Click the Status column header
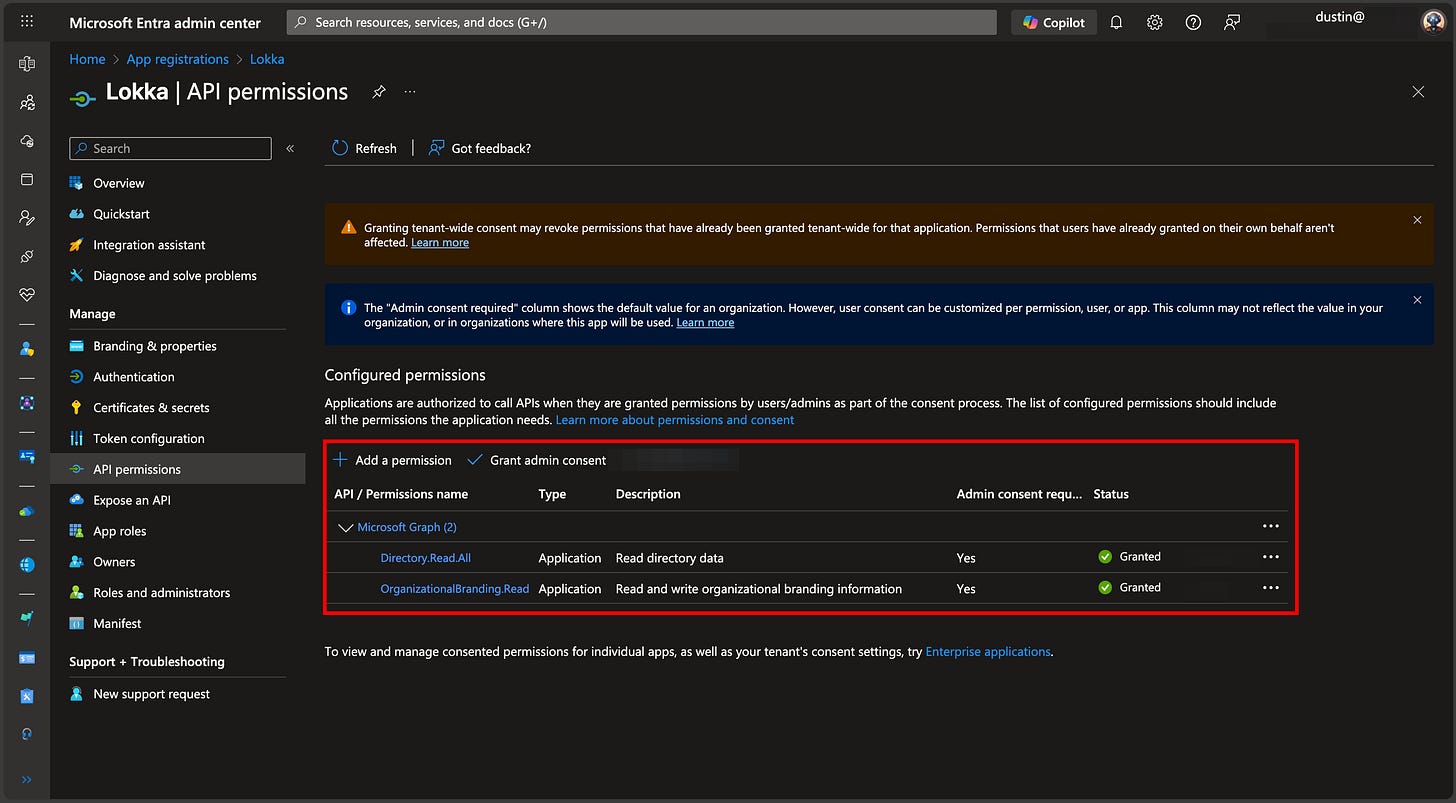1456x803 pixels. pyautogui.click(x=1111, y=494)
